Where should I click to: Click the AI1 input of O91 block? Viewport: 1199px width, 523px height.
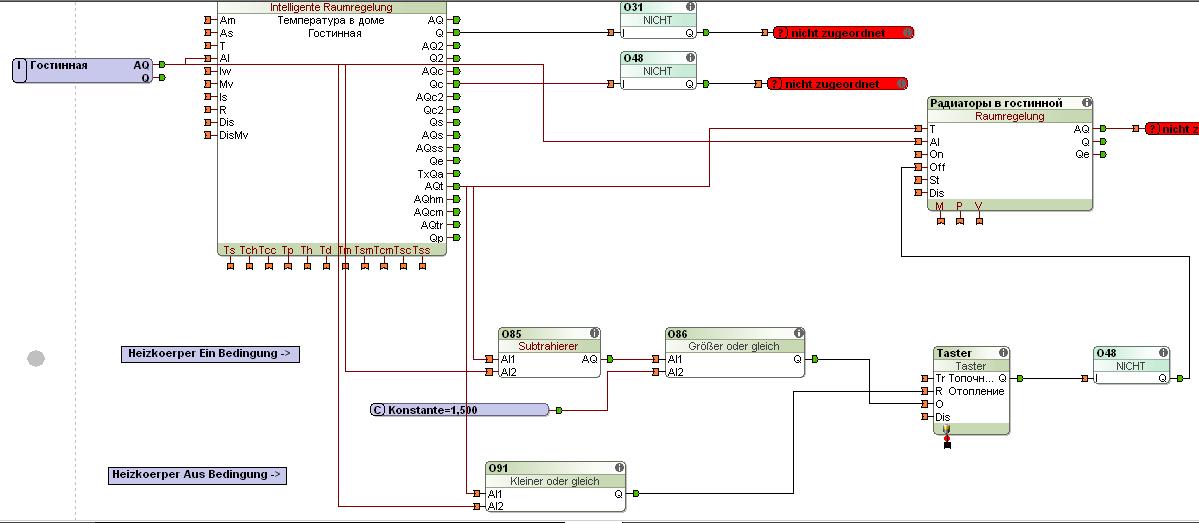[x=476, y=493]
